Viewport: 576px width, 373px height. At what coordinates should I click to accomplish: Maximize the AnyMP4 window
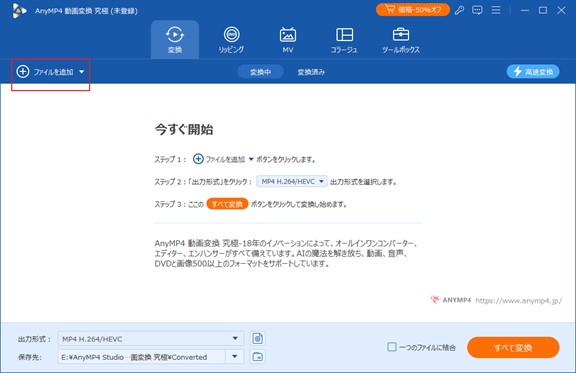[x=543, y=10]
